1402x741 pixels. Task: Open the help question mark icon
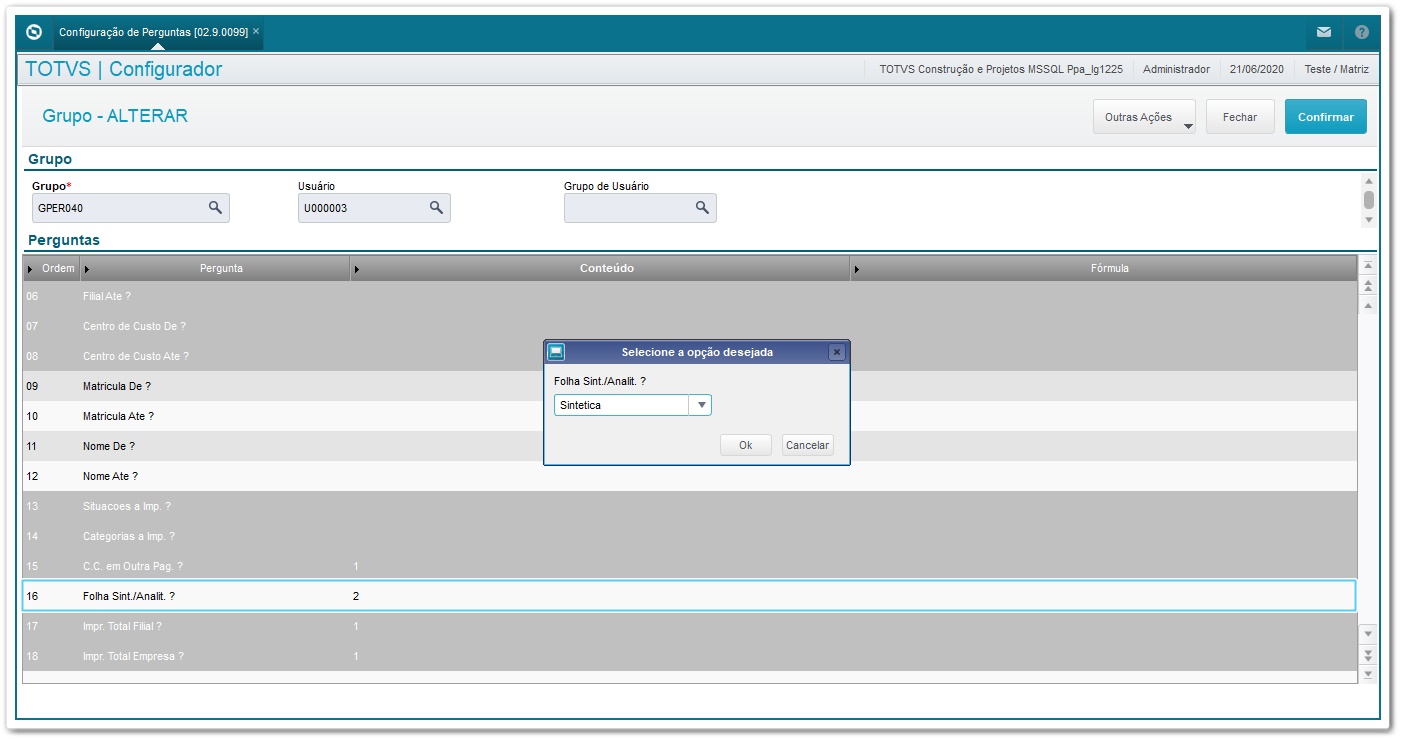[x=1362, y=32]
